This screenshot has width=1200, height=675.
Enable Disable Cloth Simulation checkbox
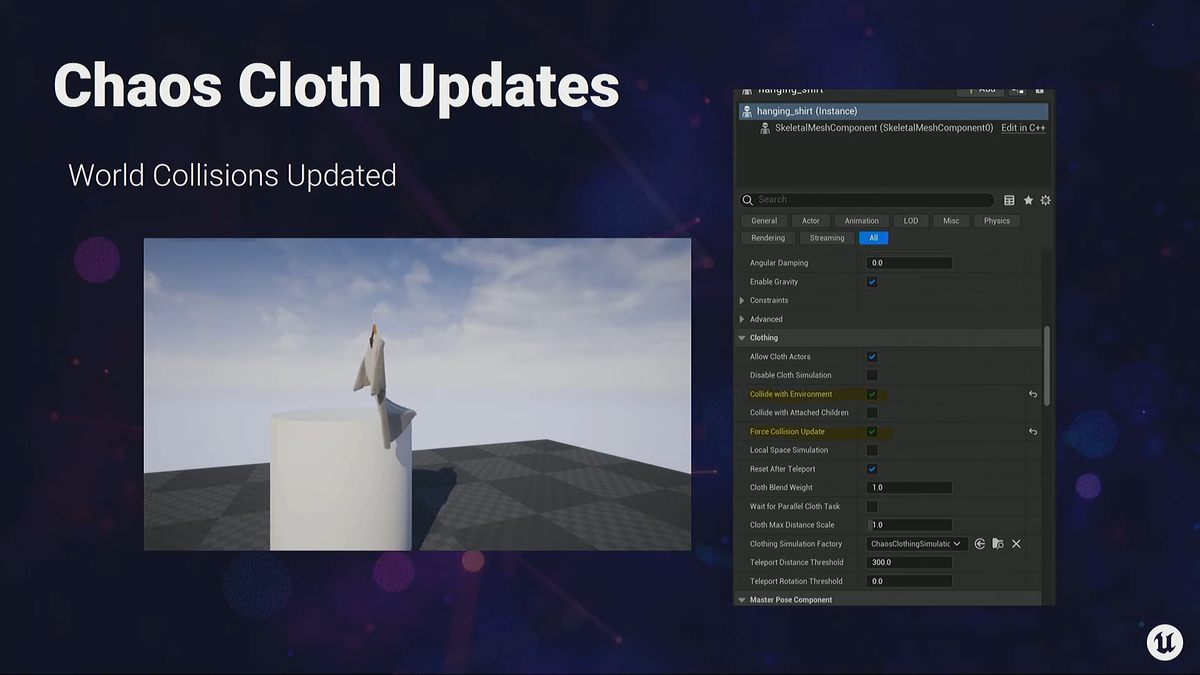click(872, 375)
